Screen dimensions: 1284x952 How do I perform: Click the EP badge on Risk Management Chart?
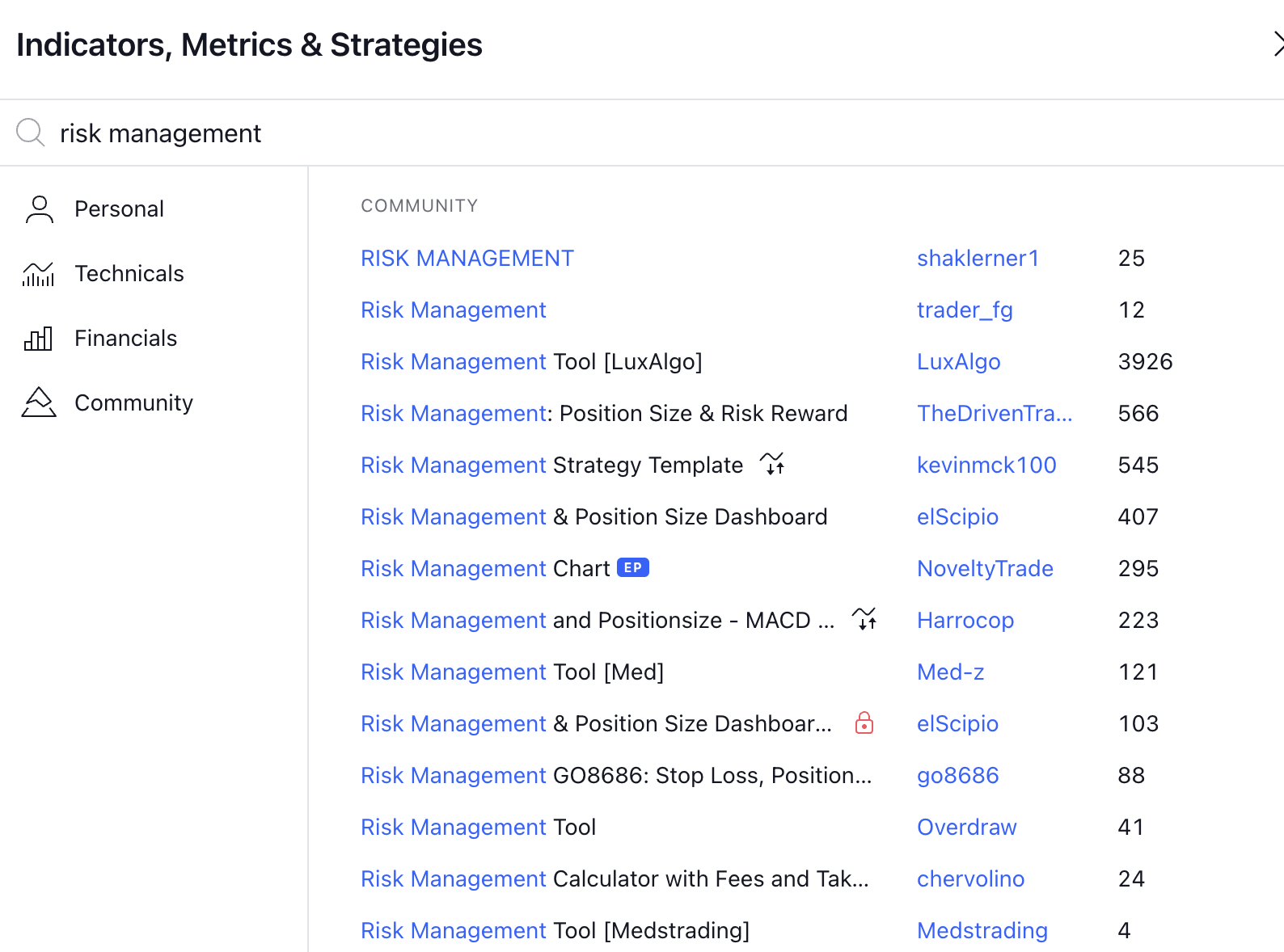click(x=633, y=567)
